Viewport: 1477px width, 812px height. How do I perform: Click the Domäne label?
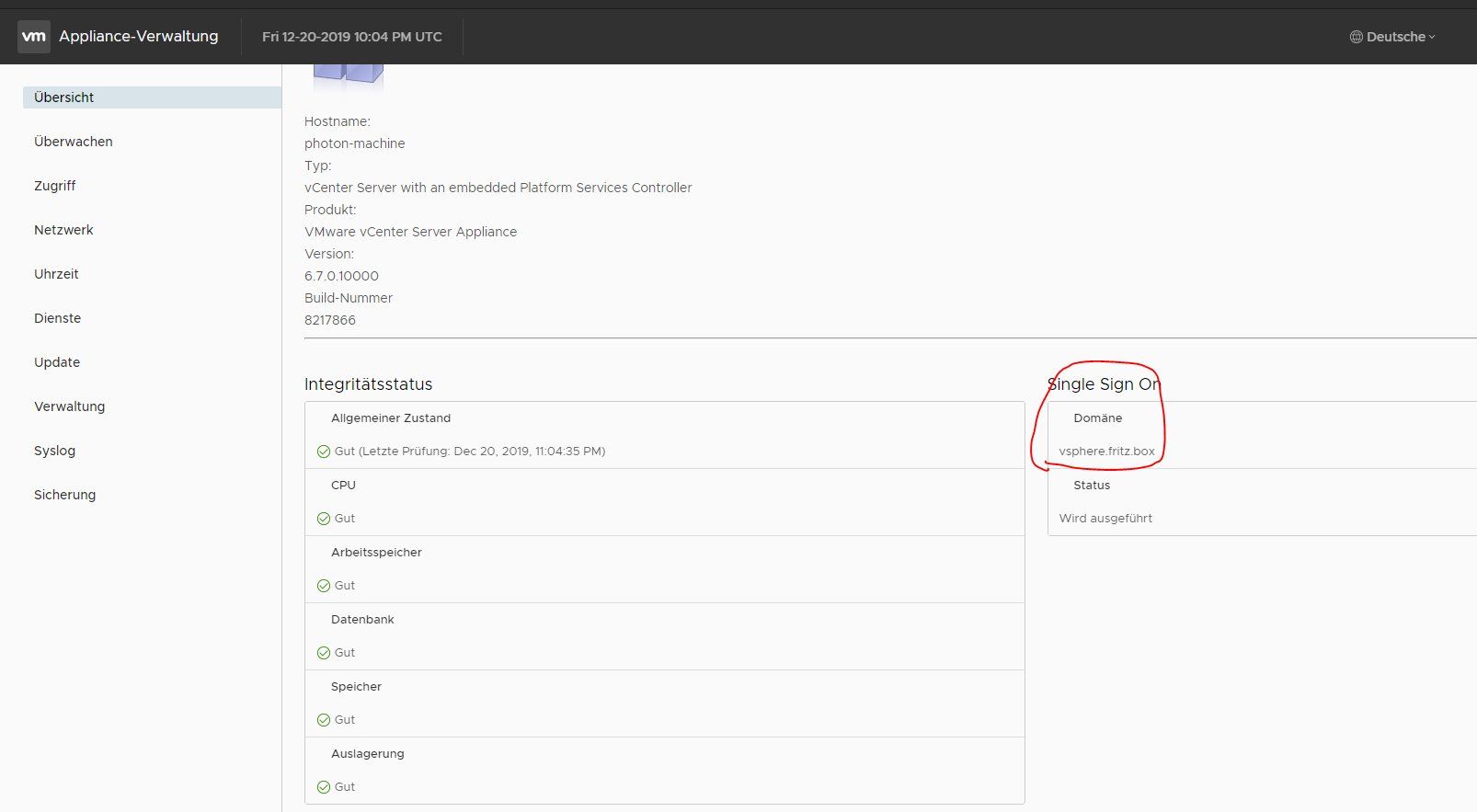(x=1098, y=418)
